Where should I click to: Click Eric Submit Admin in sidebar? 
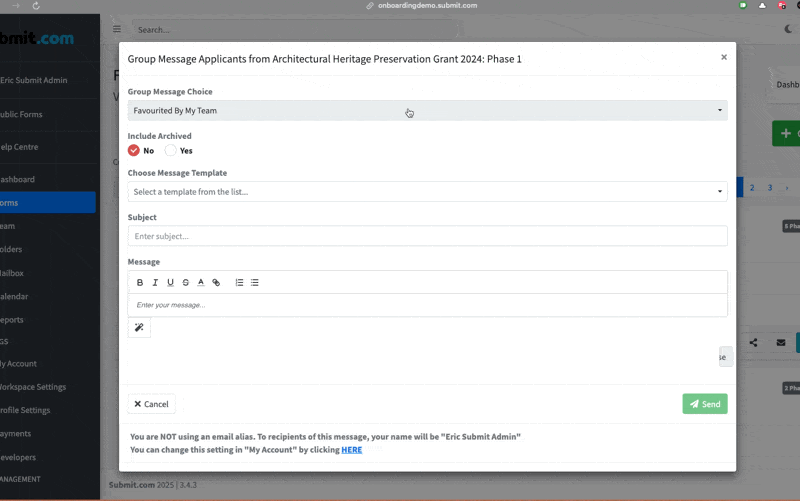click(34, 80)
